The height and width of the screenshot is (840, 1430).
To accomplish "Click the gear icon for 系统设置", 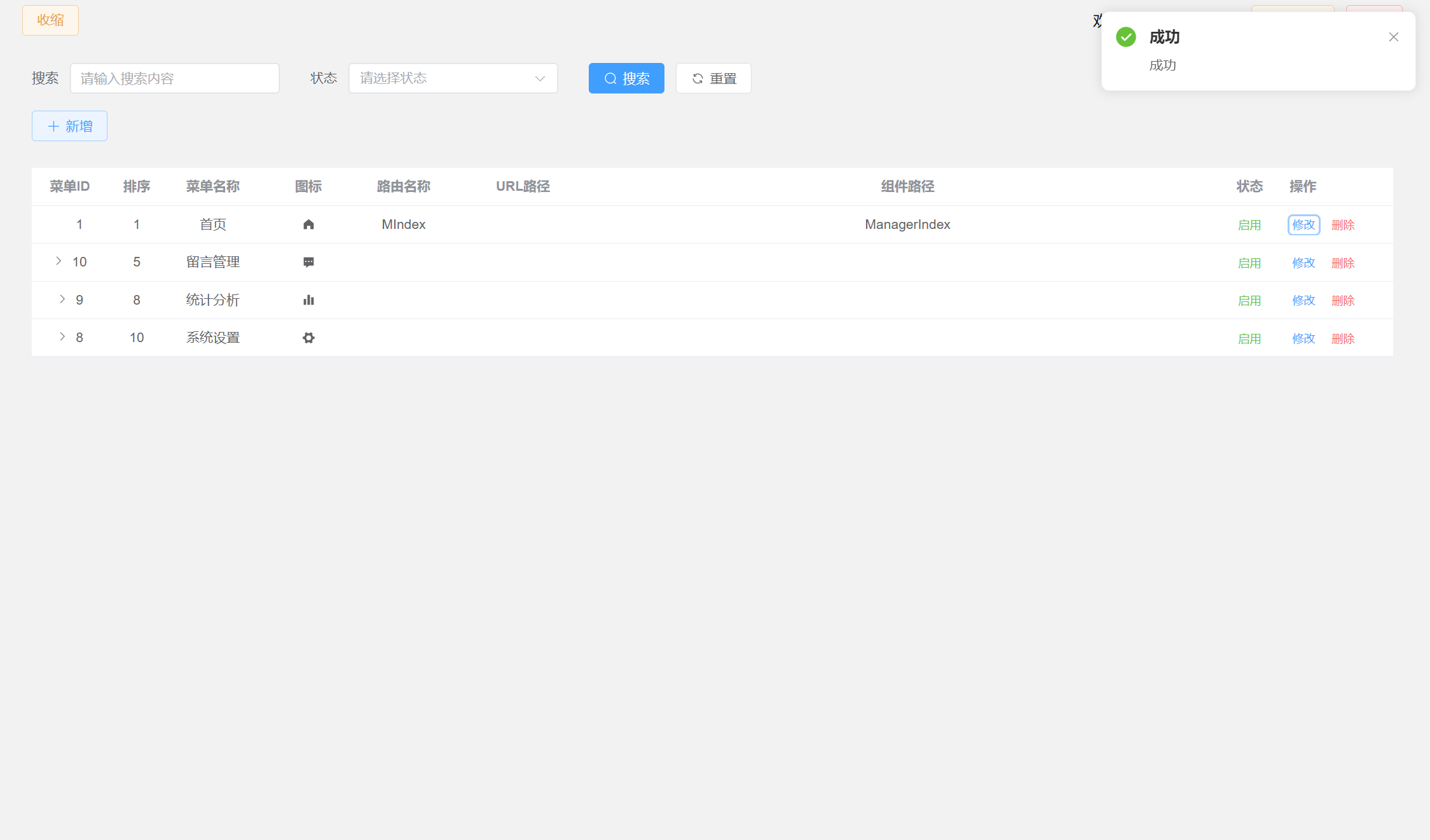I will [x=308, y=338].
